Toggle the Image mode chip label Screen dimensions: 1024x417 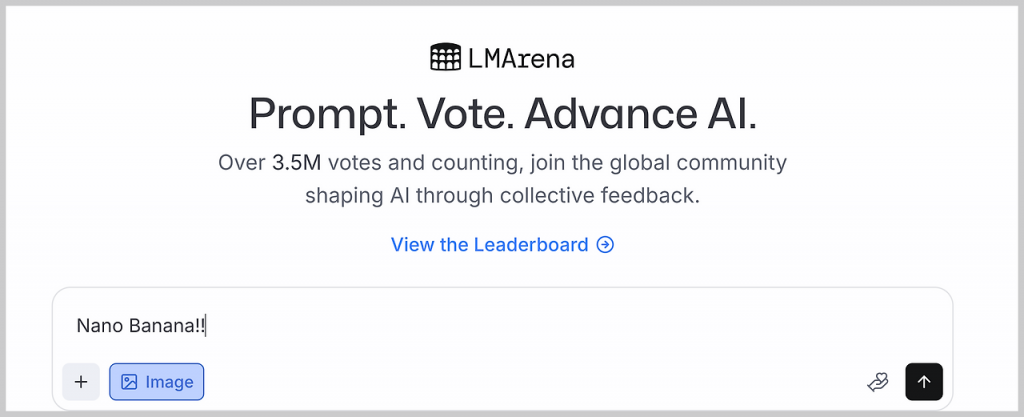pyautogui.click(x=169, y=382)
